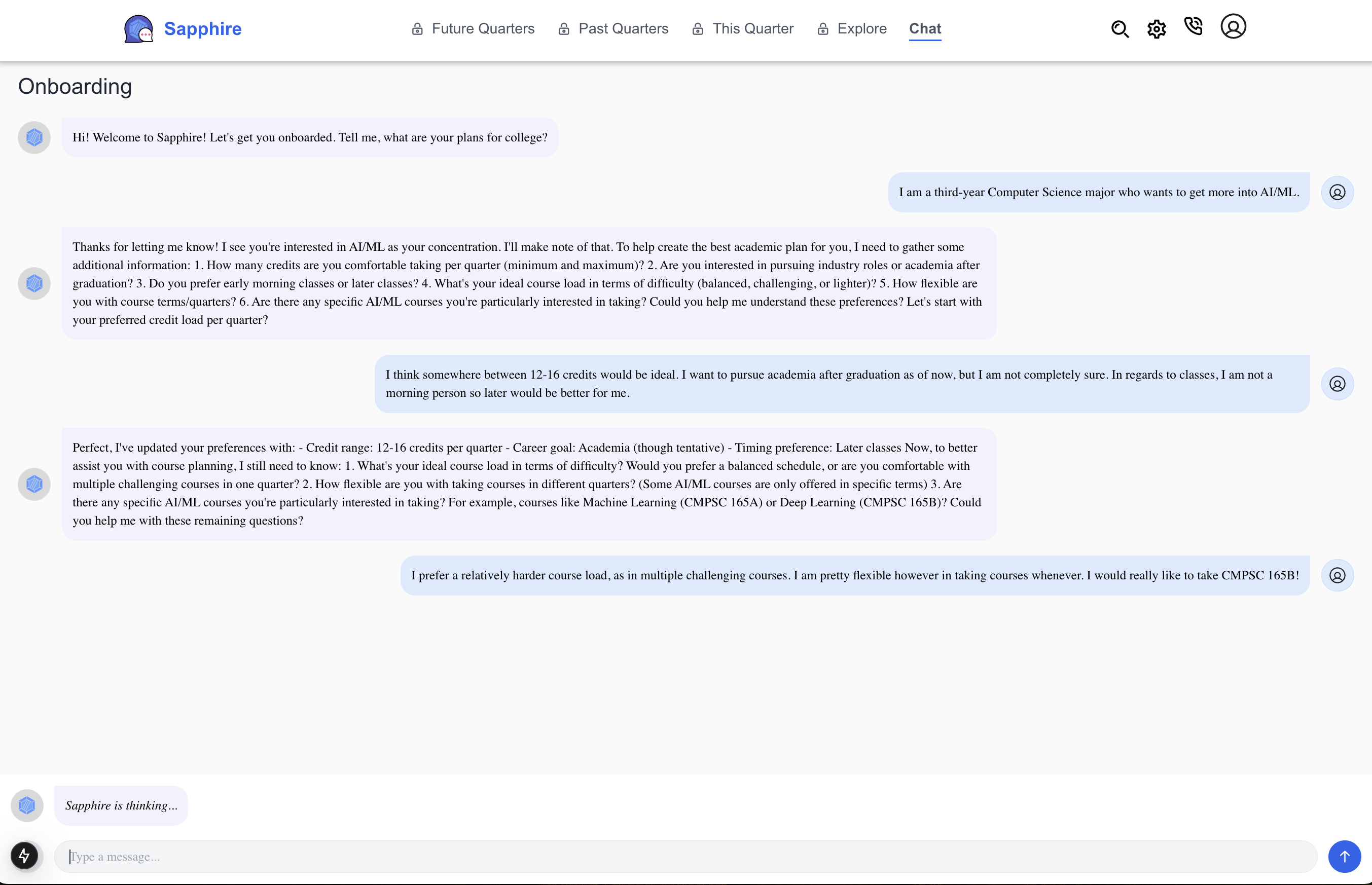
Task: Click user avatar next to 12-16 credits message
Action: (1337, 384)
